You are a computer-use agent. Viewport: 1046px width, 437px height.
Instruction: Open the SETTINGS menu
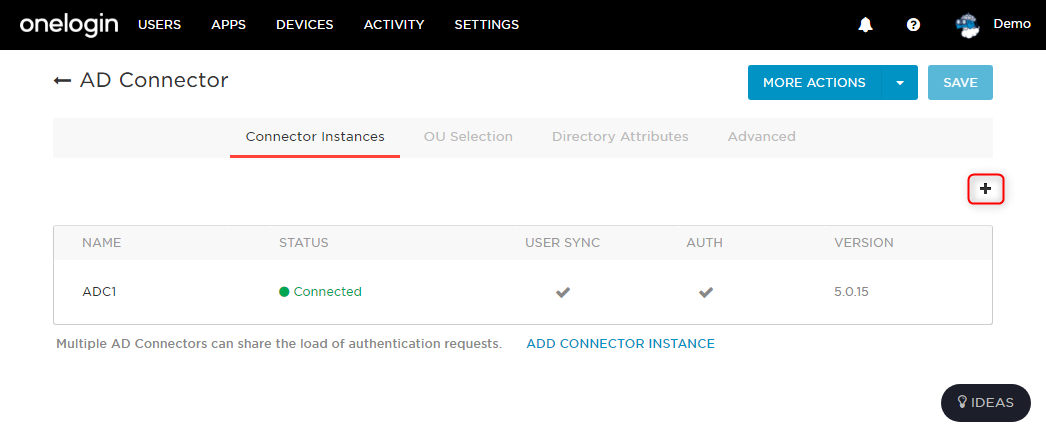click(x=487, y=25)
